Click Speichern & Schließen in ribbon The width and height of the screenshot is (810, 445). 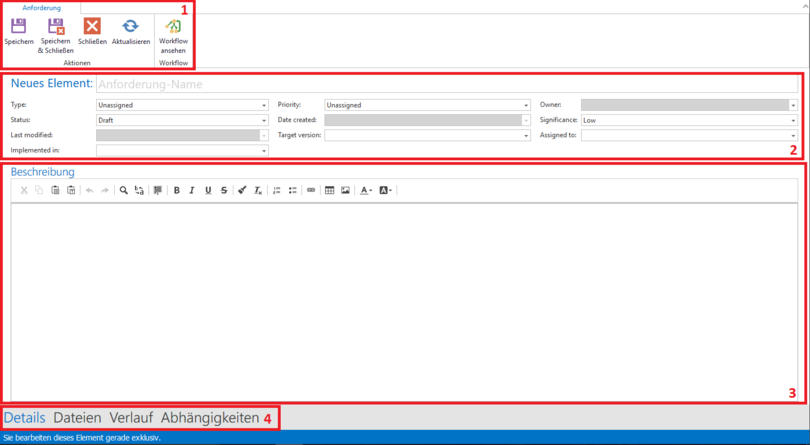[x=56, y=28]
